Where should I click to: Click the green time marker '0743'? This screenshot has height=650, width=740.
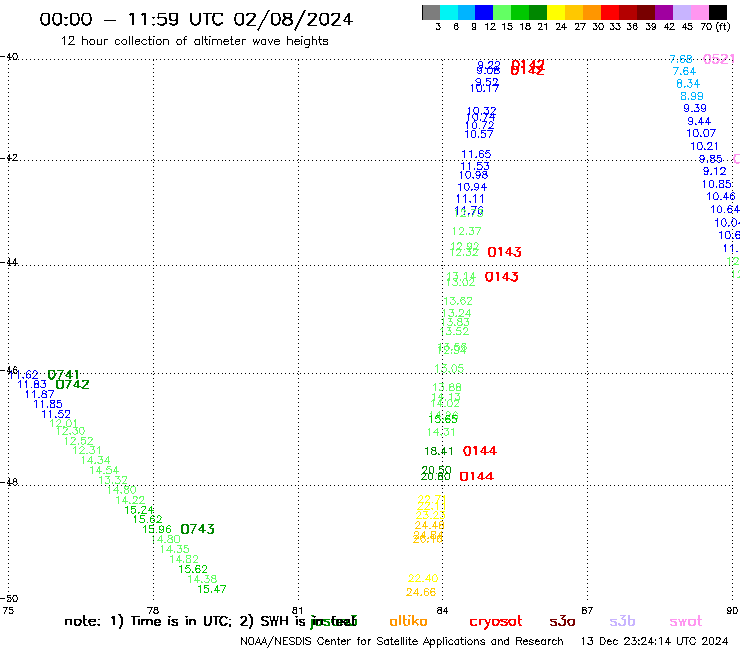(x=197, y=529)
